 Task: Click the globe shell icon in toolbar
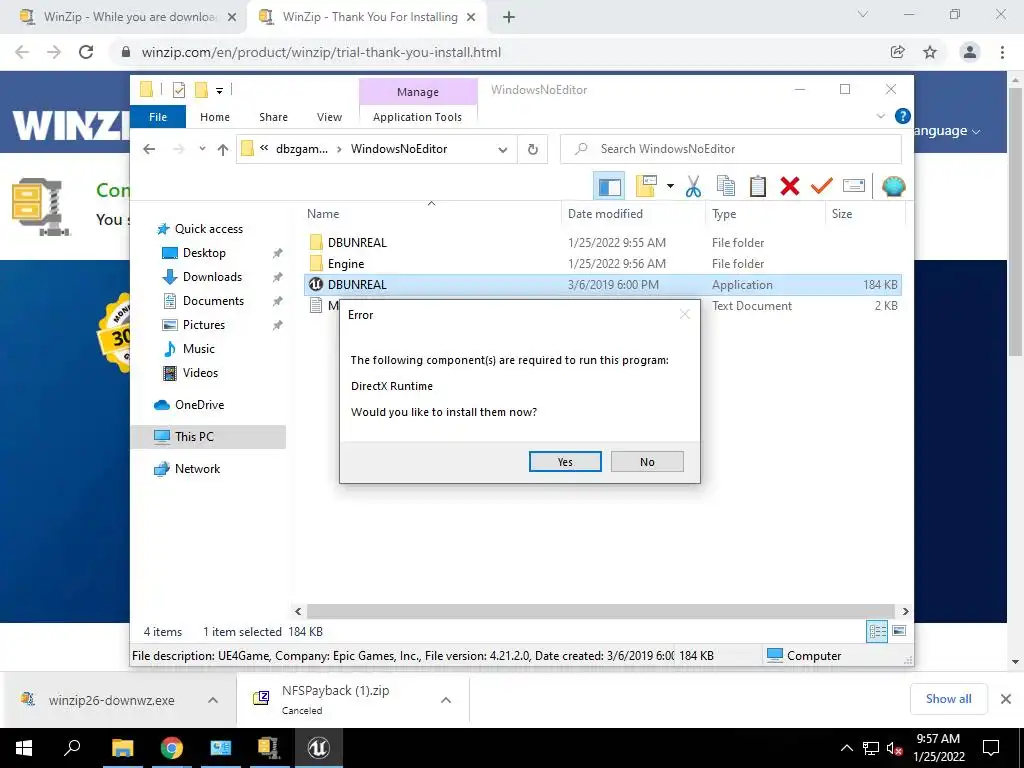(893, 186)
